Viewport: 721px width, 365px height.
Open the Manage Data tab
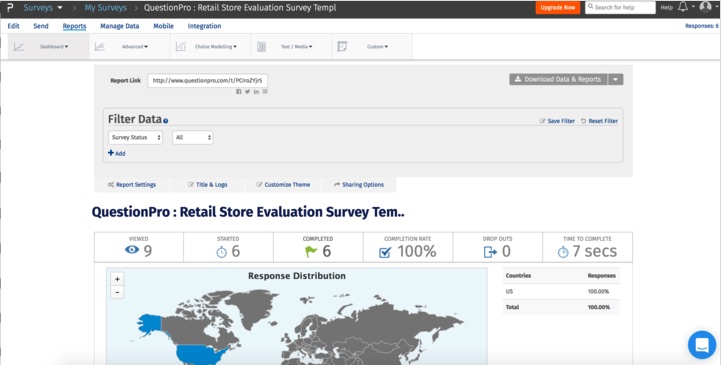point(120,26)
